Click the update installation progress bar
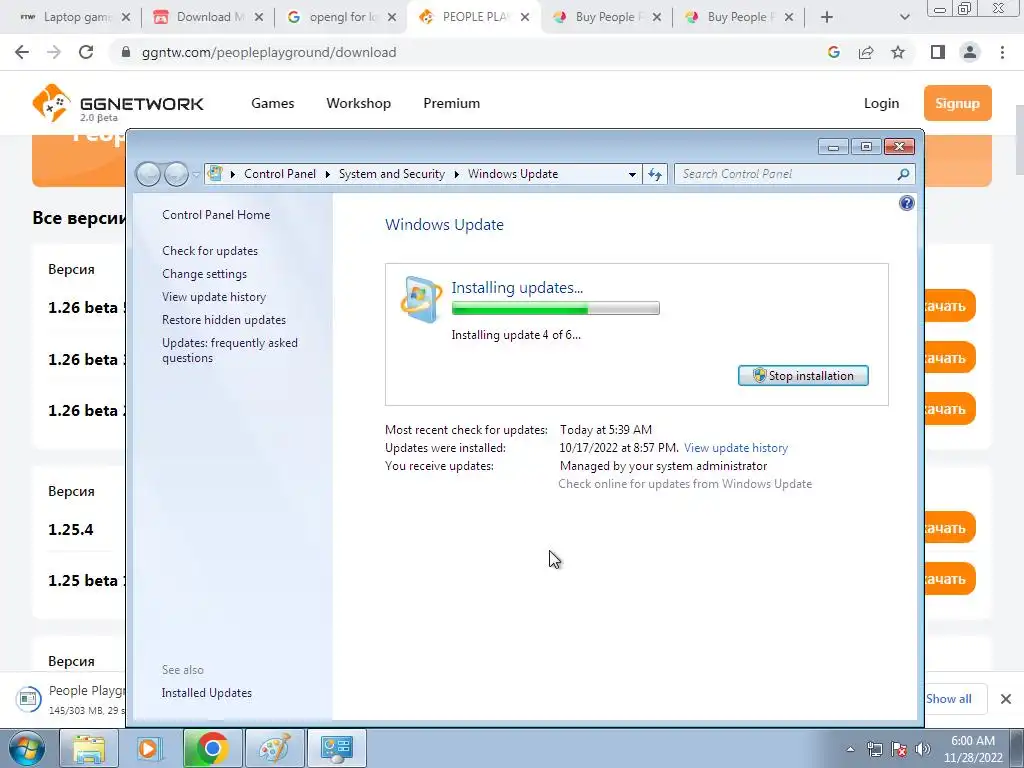Image resolution: width=1024 pixels, height=768 pixels. 555,308
